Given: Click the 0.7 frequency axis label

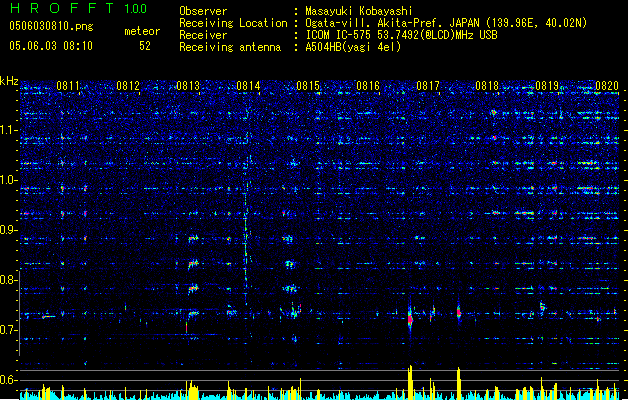Looking at the screenshot, I should [9, 330].
